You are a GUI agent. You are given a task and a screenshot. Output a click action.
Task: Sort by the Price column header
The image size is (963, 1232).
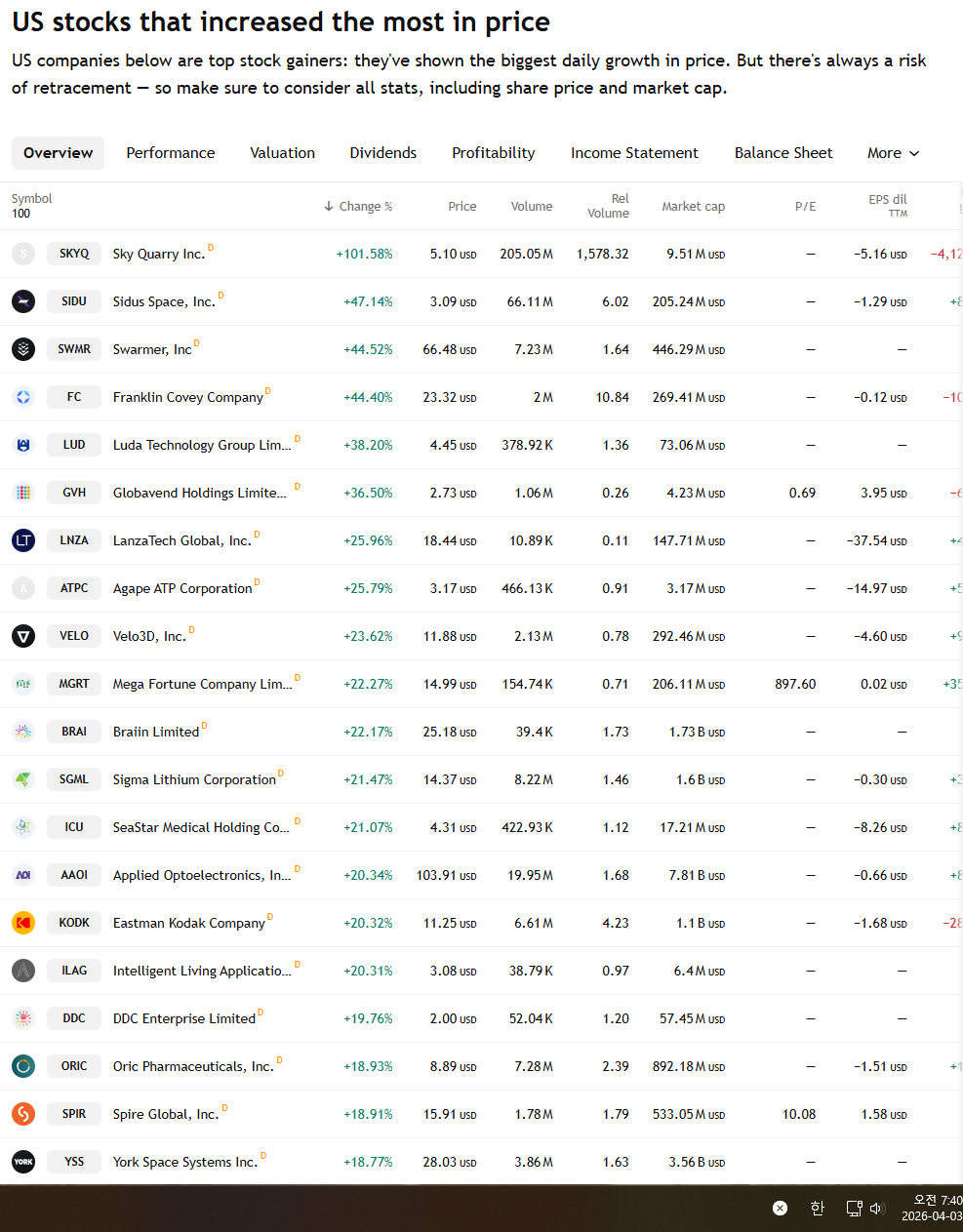[x=462, y=207]
